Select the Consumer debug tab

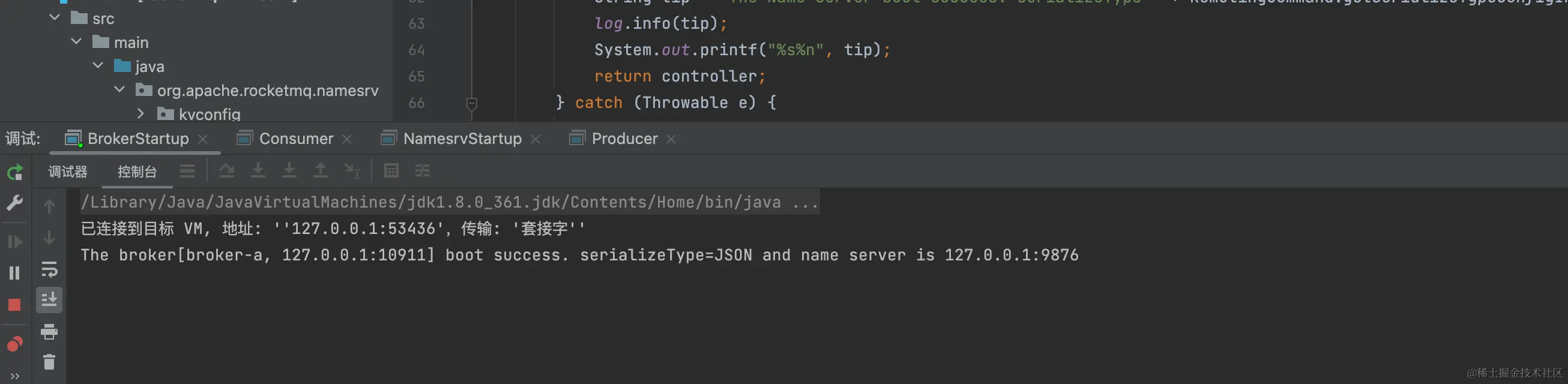(x=296, y=139)
